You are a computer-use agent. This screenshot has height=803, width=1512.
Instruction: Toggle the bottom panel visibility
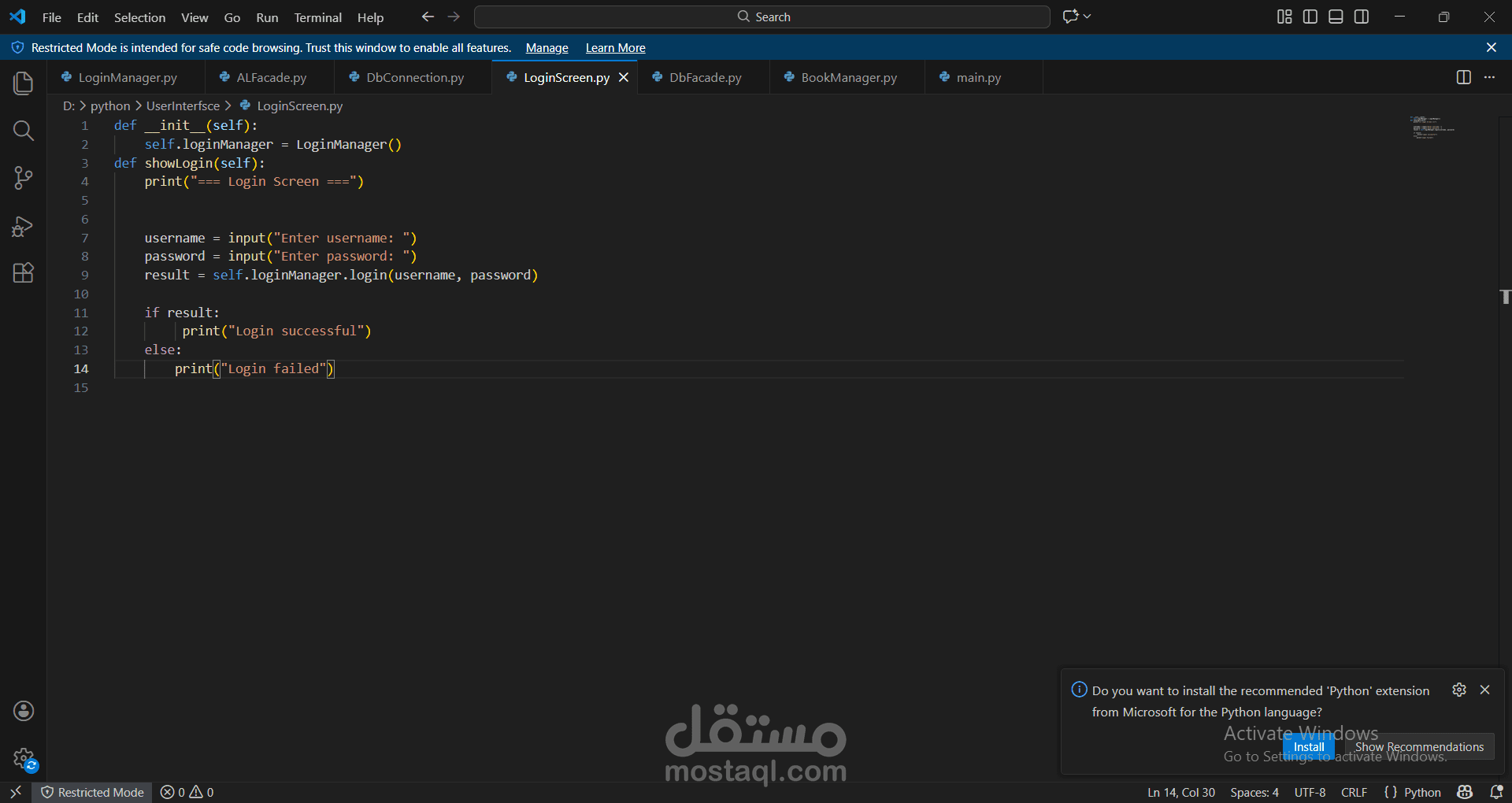(x=1336, y=17)
